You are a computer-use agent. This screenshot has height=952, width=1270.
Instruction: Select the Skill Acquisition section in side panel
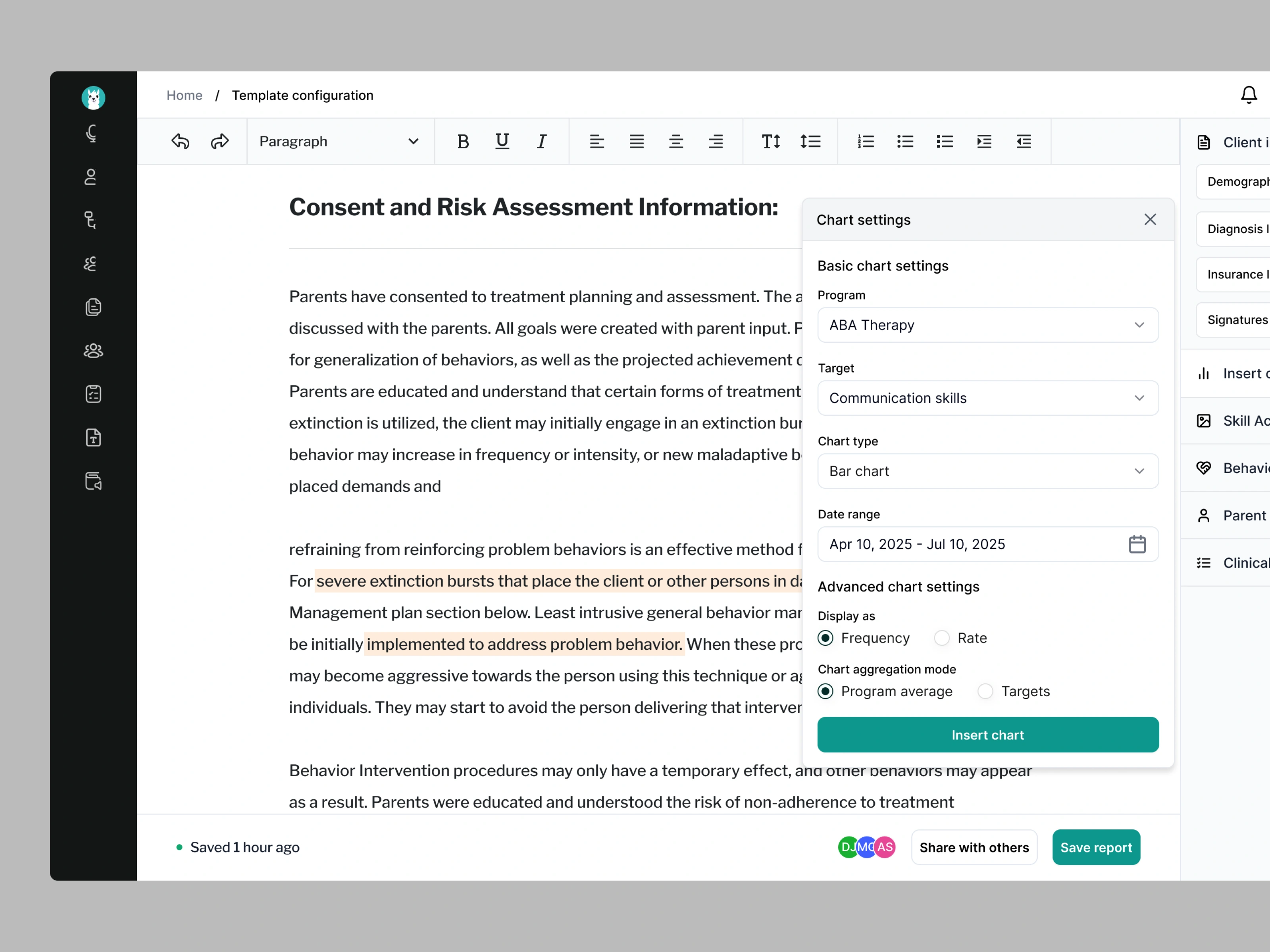[1226, 420]
